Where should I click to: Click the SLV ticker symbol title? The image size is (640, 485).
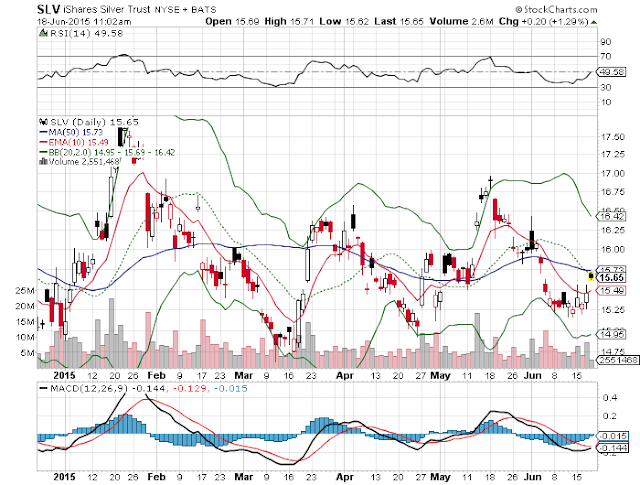pos(49,9)
